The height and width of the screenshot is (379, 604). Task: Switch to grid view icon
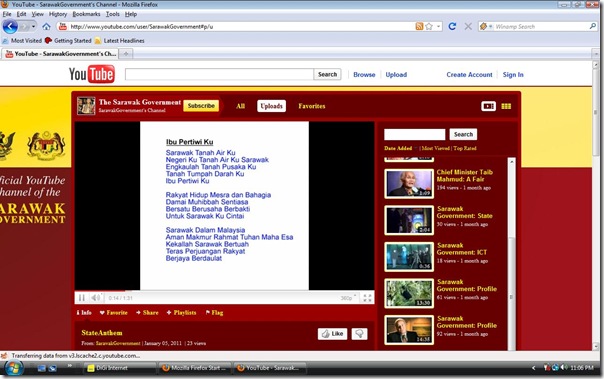(506, 106)
